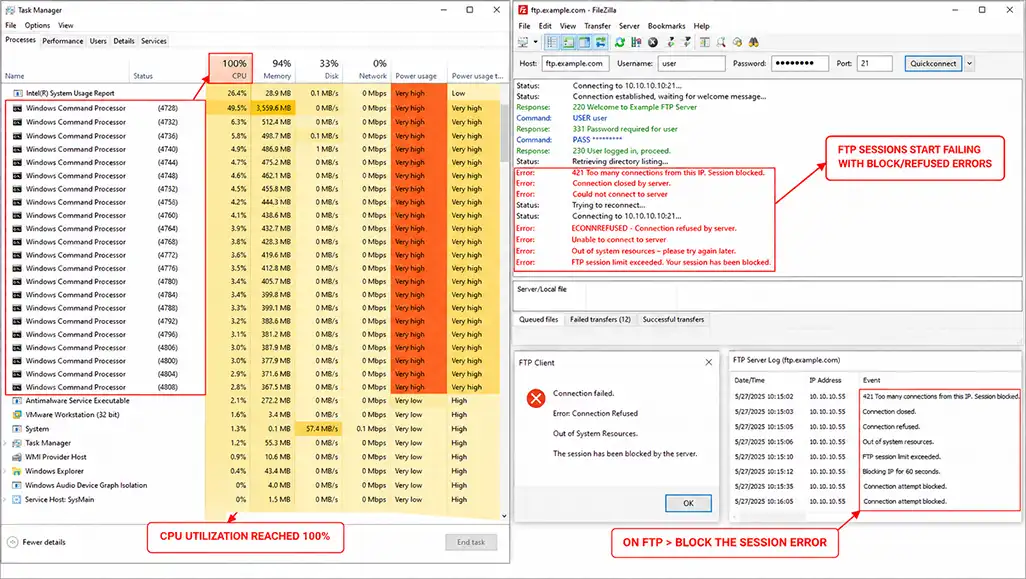The width and height of the screenshot is (1026, 579).
Task: Open the Site Manager dropdown arrow
Action: click(535, 42)
